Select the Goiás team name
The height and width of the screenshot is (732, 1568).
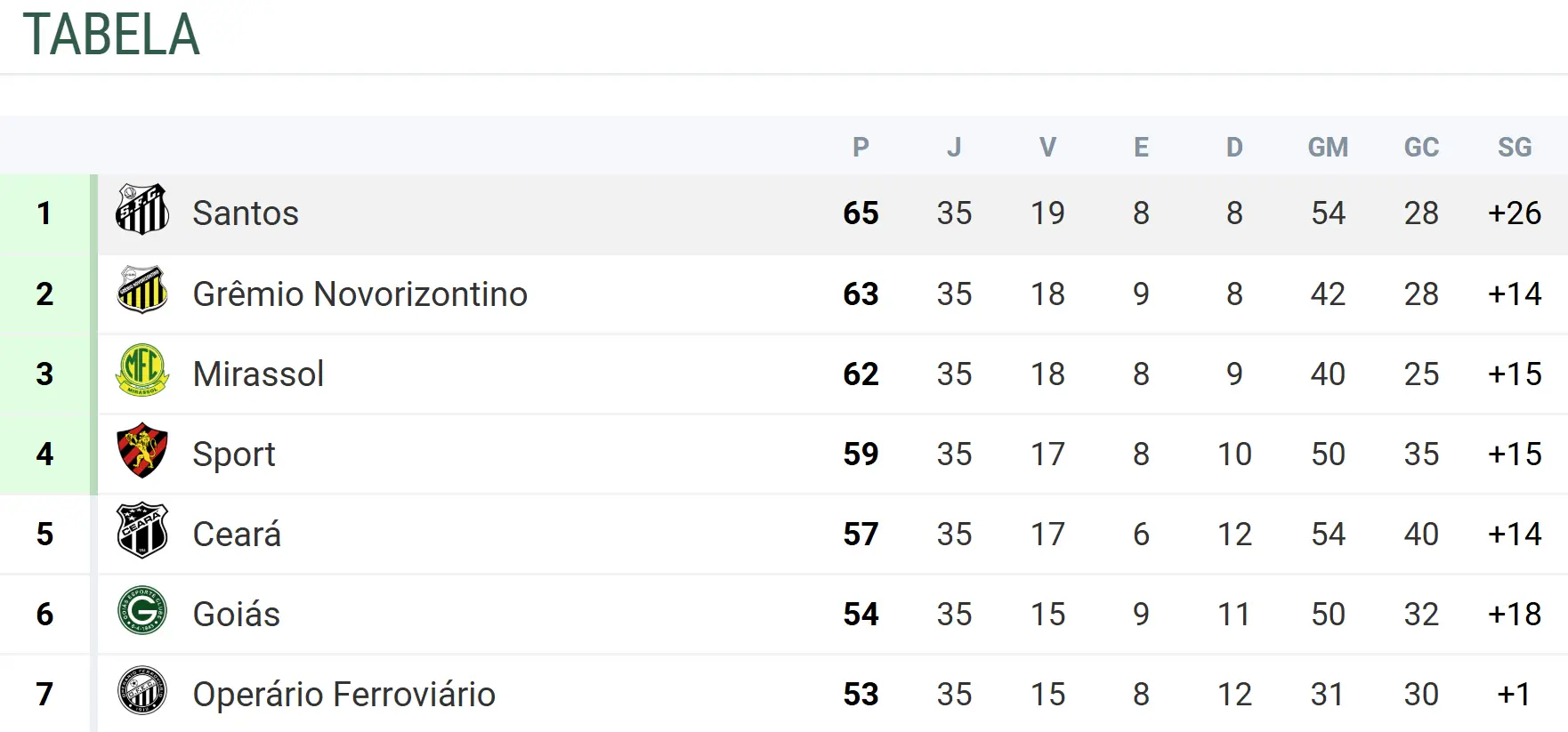tap(237, 615)
